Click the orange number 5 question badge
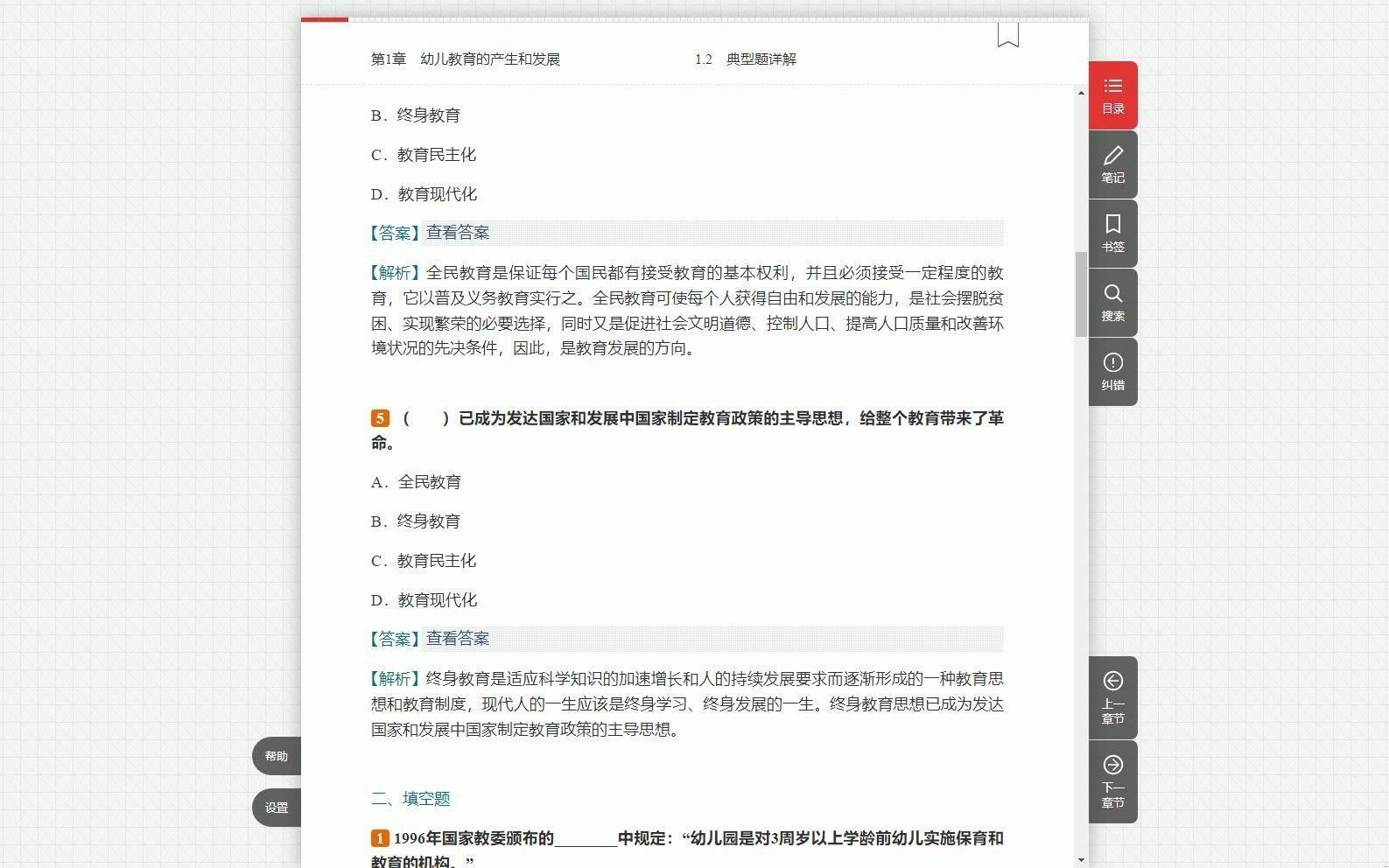 click(x=379, y=418)
